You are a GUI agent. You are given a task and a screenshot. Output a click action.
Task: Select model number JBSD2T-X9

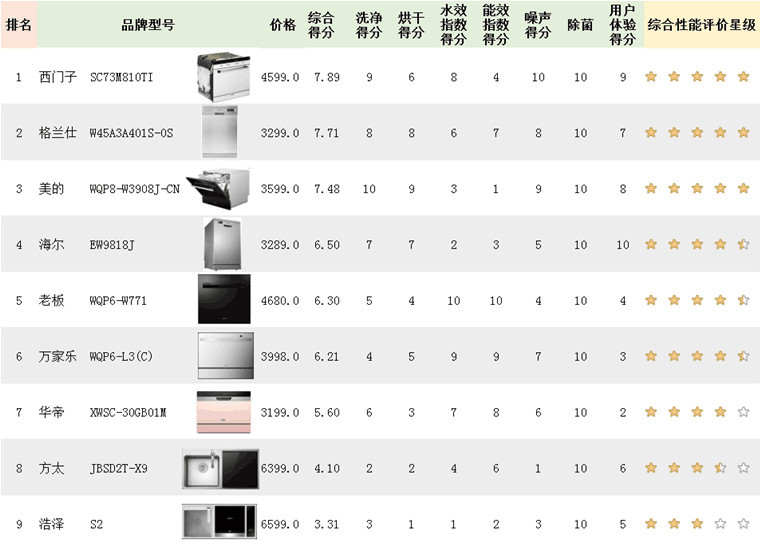pyautogui.click(x=118, y=469)
